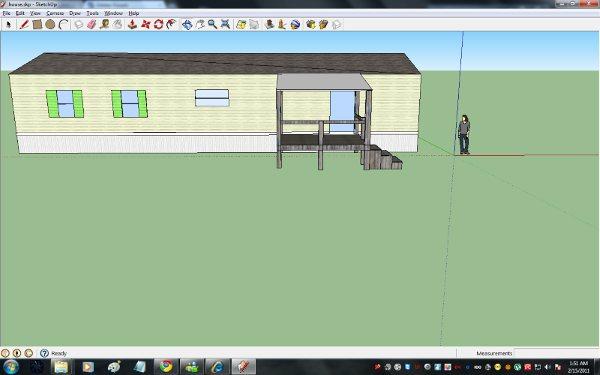Viewport: 600px width, 375px height.
Task: Open the Add Location tool
Action: [x=241, y=24]
